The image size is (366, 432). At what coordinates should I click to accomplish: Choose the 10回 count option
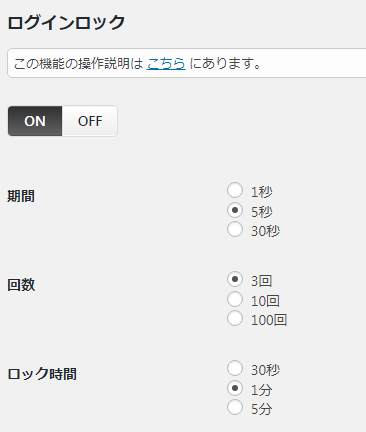[235, 299]
